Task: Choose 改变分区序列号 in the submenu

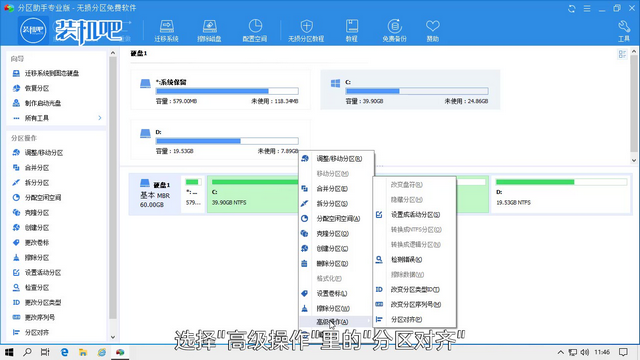Action: (x=415, y=304)
